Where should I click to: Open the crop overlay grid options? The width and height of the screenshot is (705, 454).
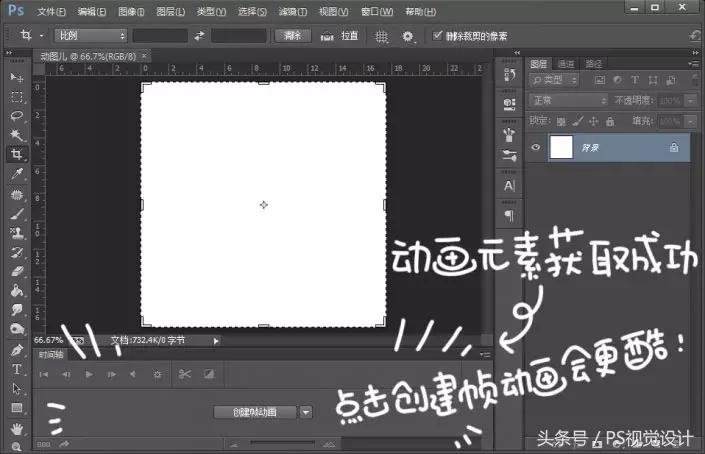(x=381, y=36)
